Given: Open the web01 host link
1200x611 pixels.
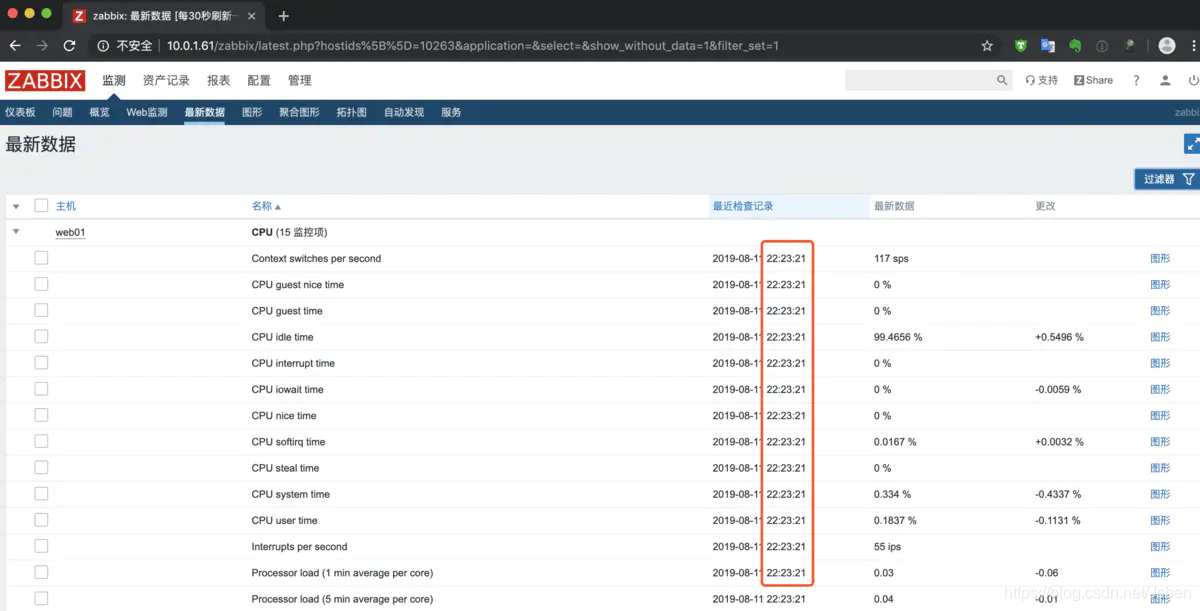Looking at the screenshot, I should [x=70, y=232].
